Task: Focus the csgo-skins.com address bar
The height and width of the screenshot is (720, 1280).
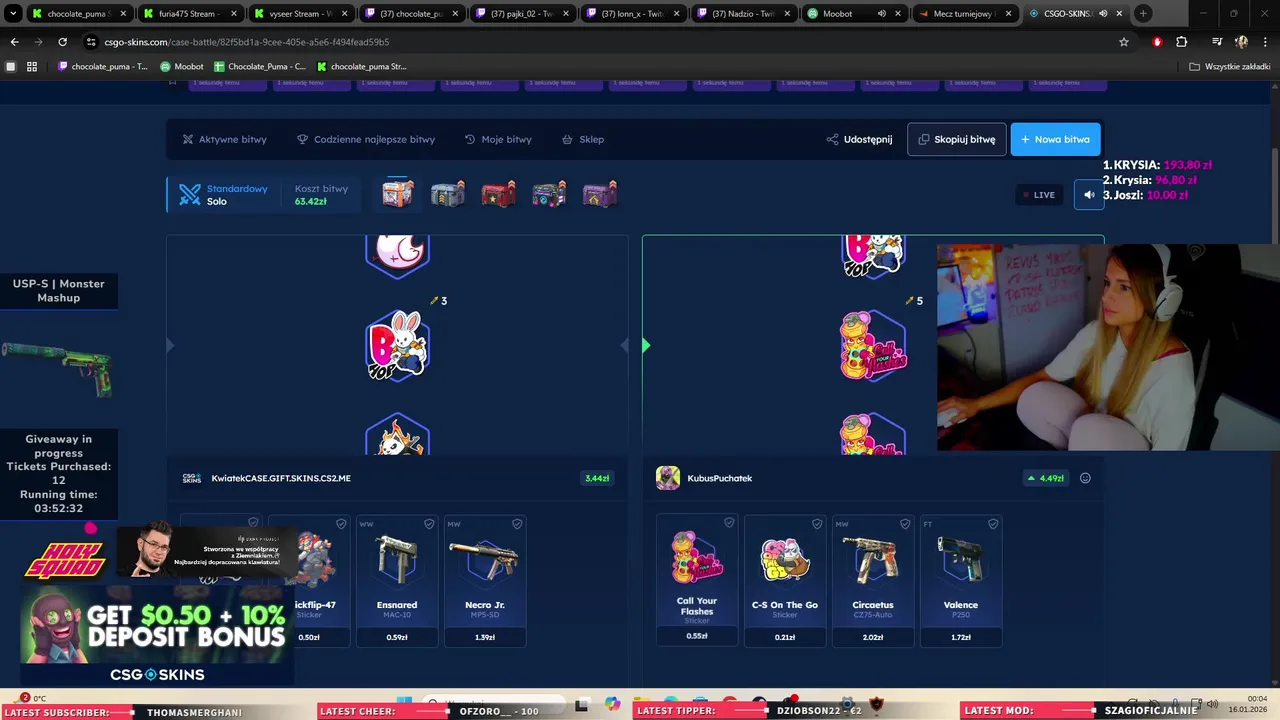Action: pos(600,42)
